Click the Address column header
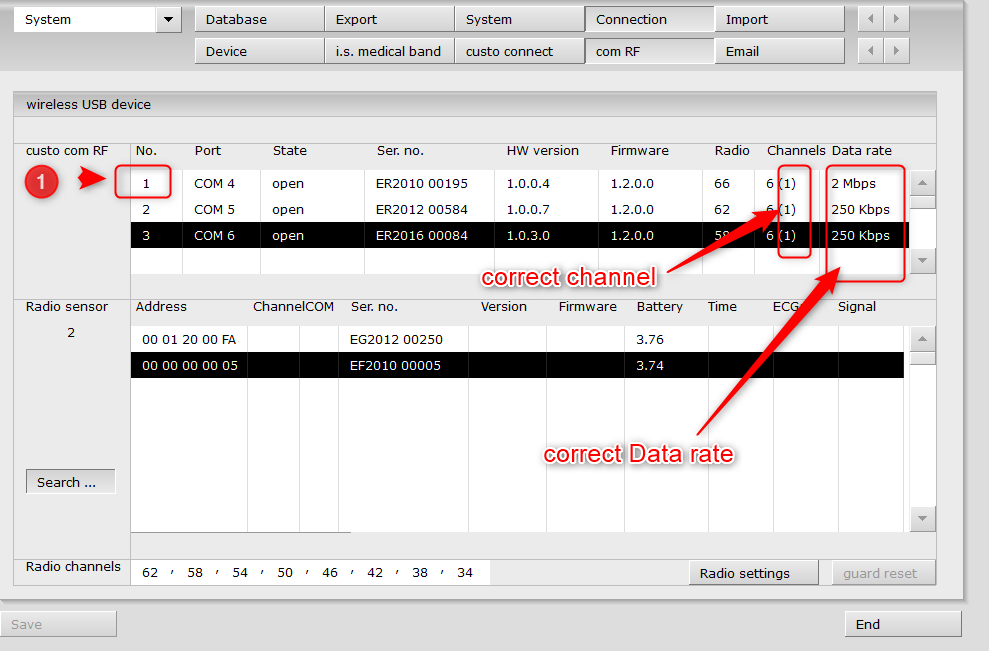Viewport: 989px width, 651px height. [161, 307]
